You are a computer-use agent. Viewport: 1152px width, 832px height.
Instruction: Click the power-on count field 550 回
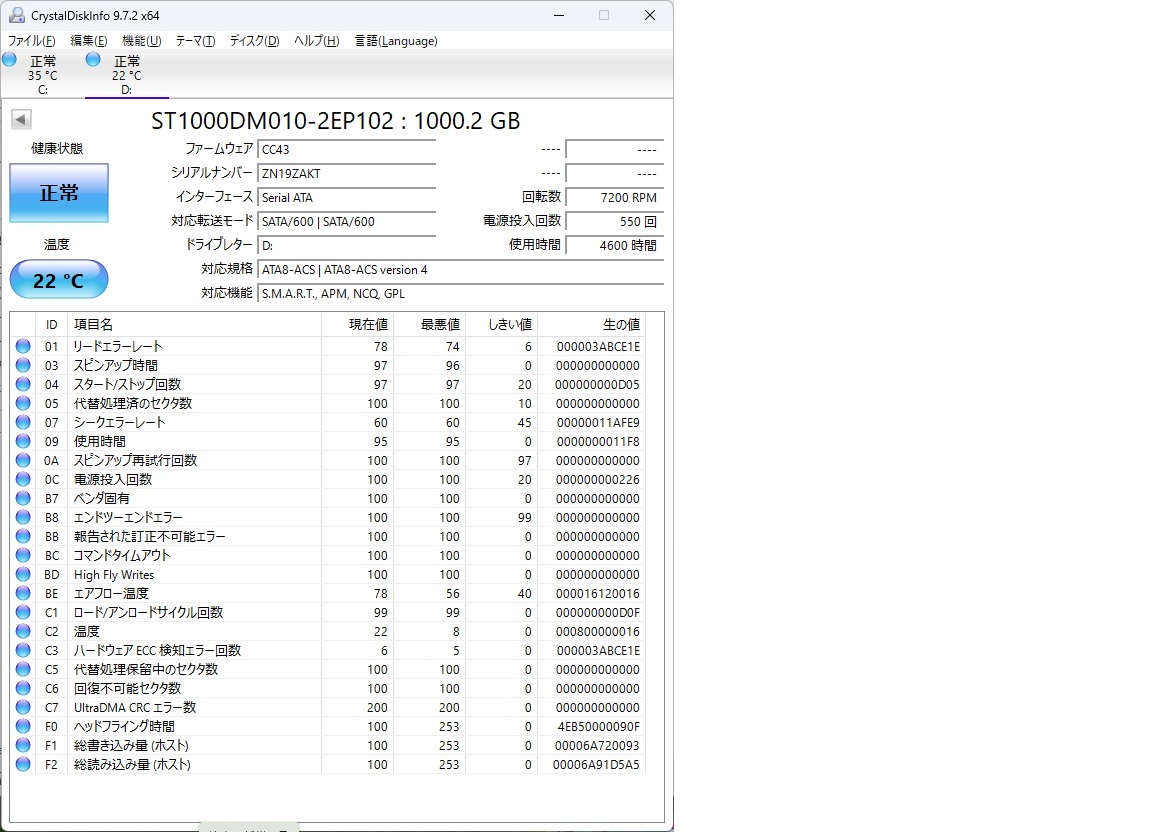615,221
